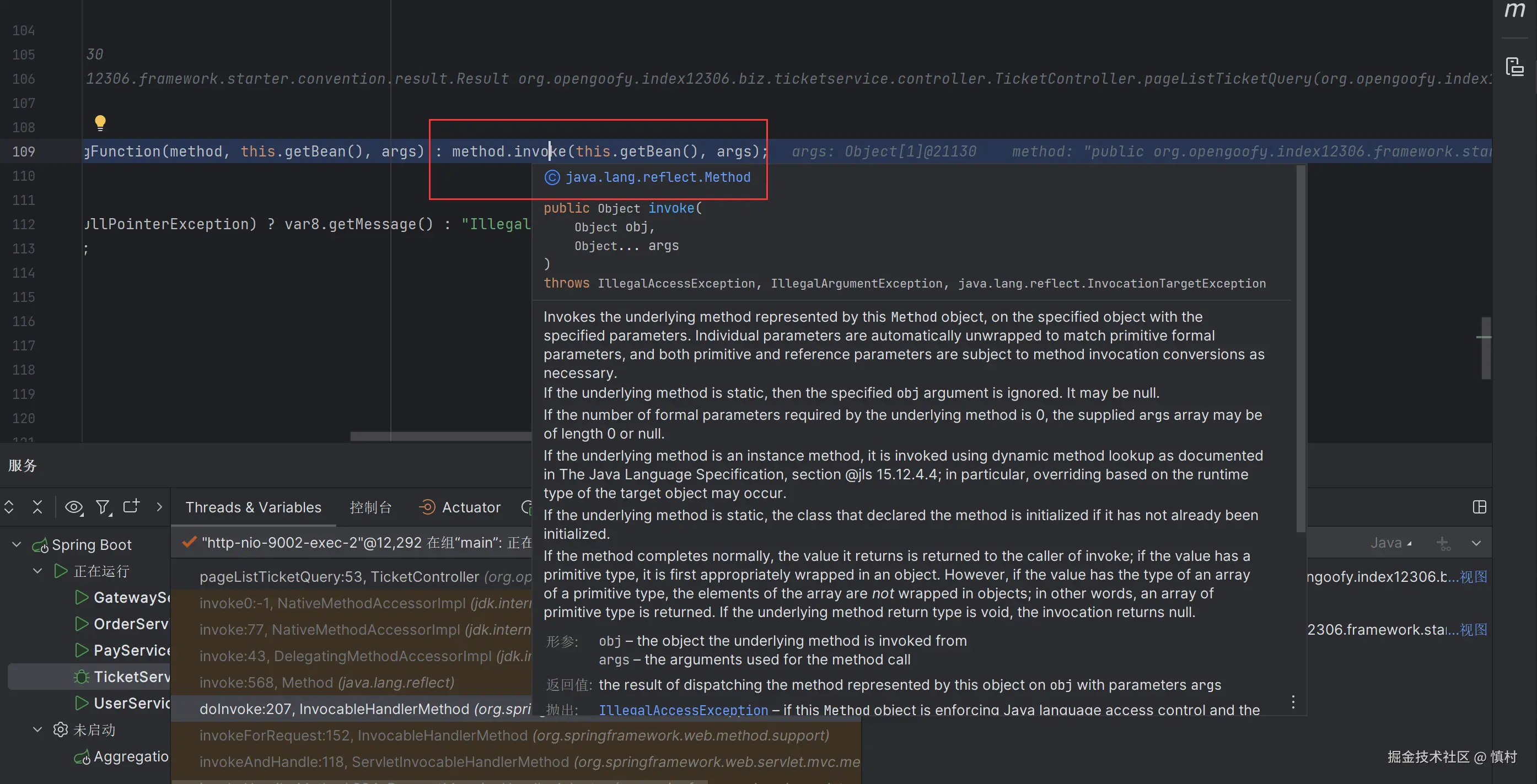The height and width of the screenshot is (784, 1537).
Task: Select the invoke:568, Method stack frame
Action: (326, 683)
